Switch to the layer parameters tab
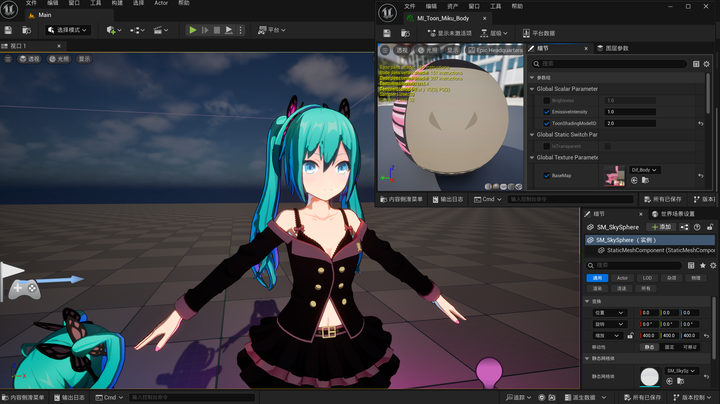 pyautogui.click(x=613, y=48)
